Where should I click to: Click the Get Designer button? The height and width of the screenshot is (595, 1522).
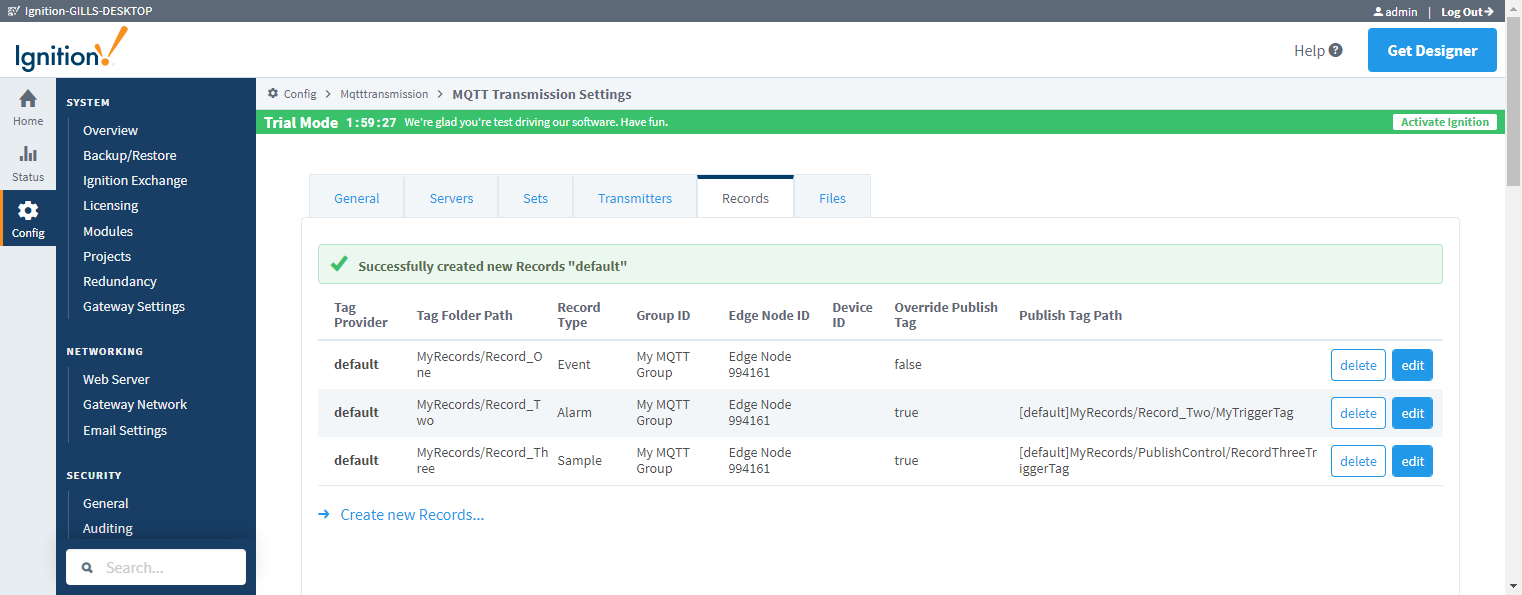[x=1432, y=50]
